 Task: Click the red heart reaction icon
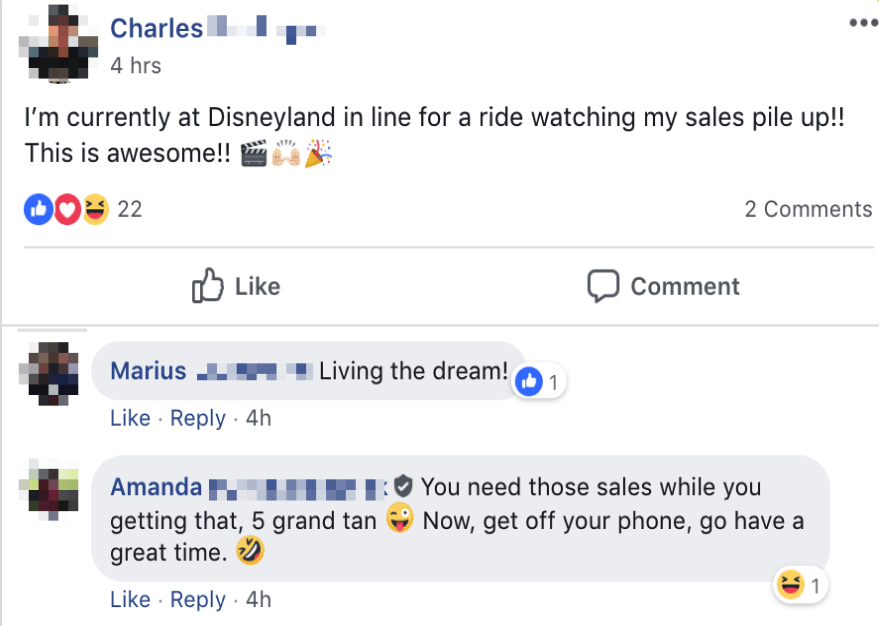[x=66, y=209]
